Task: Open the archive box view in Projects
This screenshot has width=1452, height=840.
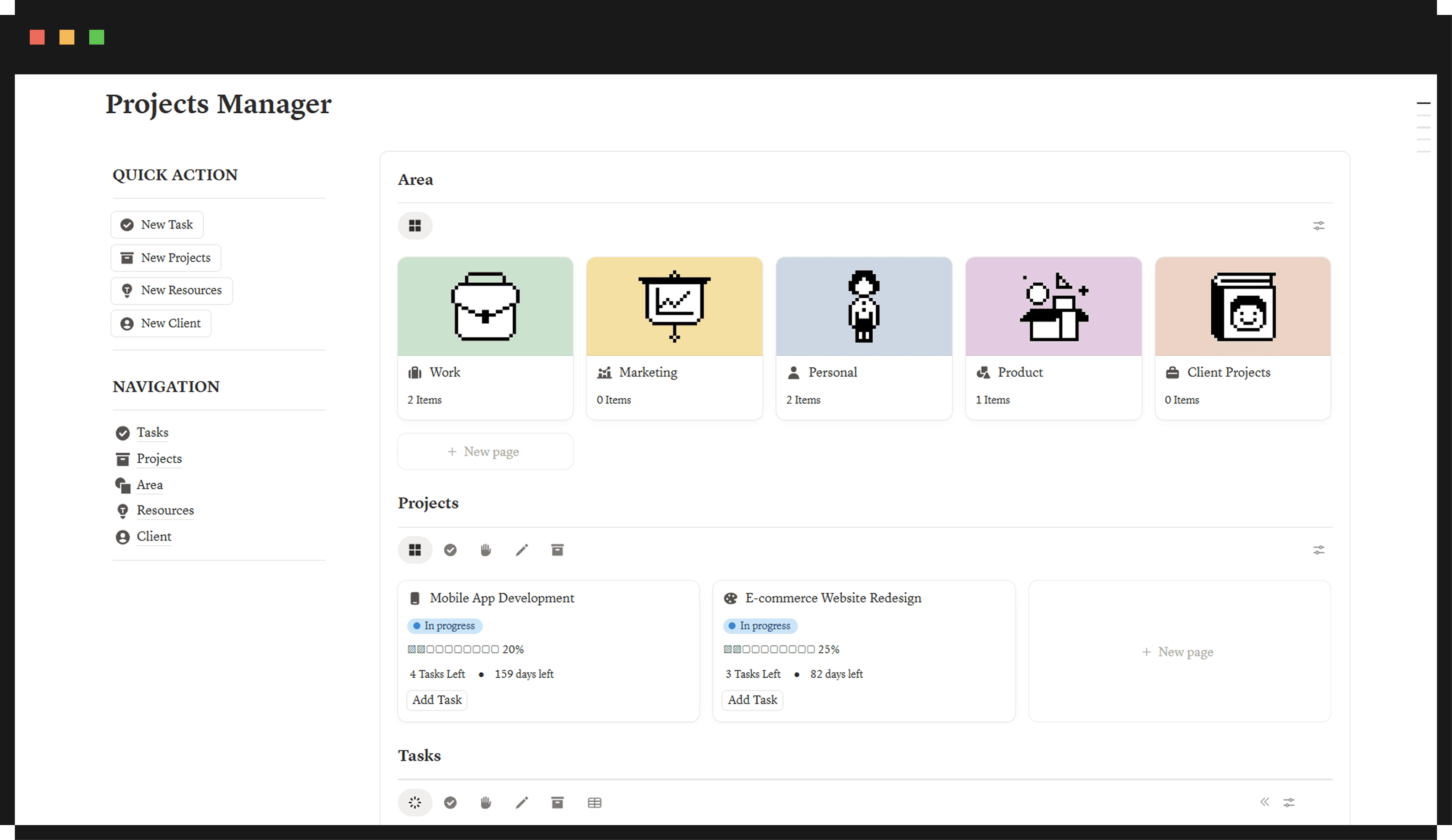Action: [x=557, y=550]
